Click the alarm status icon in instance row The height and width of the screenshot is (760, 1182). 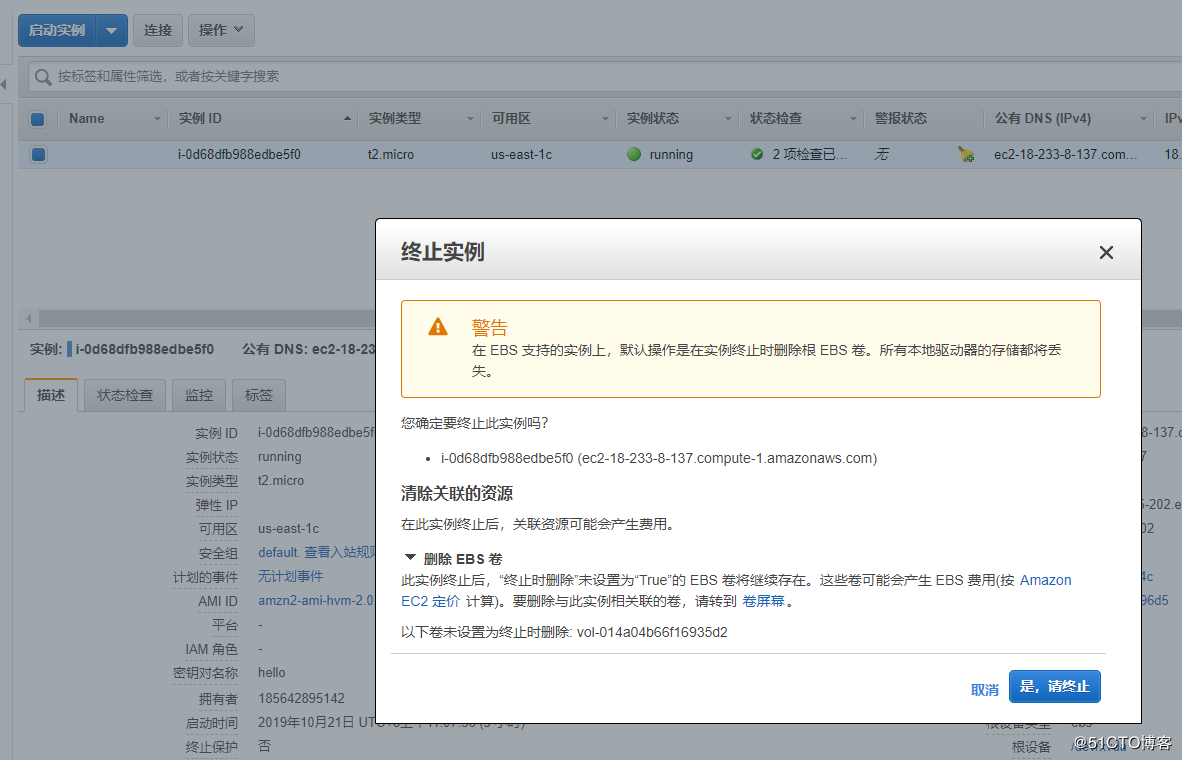pyautogui.click(x=966, y=155)
